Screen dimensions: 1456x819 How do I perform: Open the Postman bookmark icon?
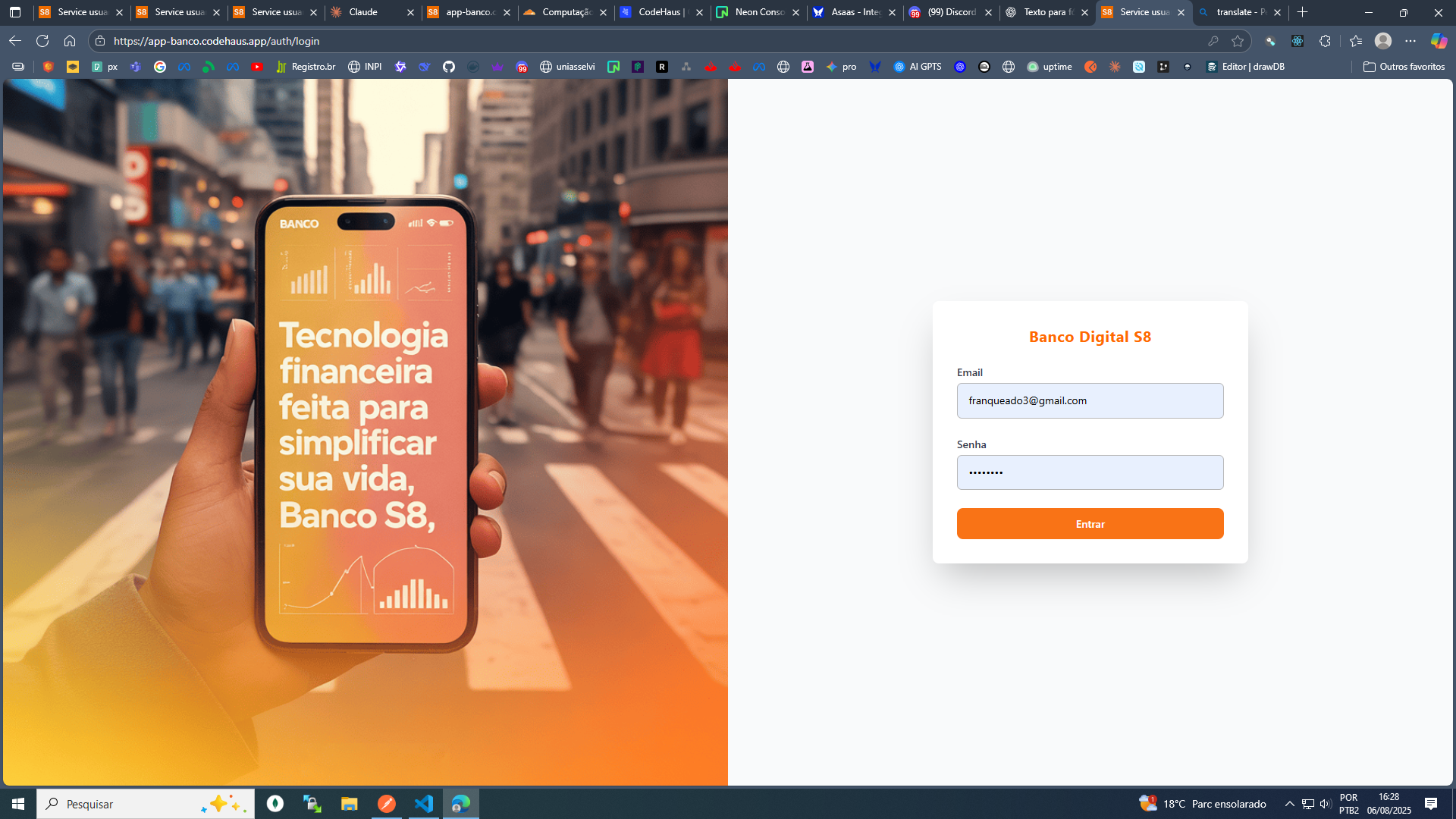tap(1090, 67)
